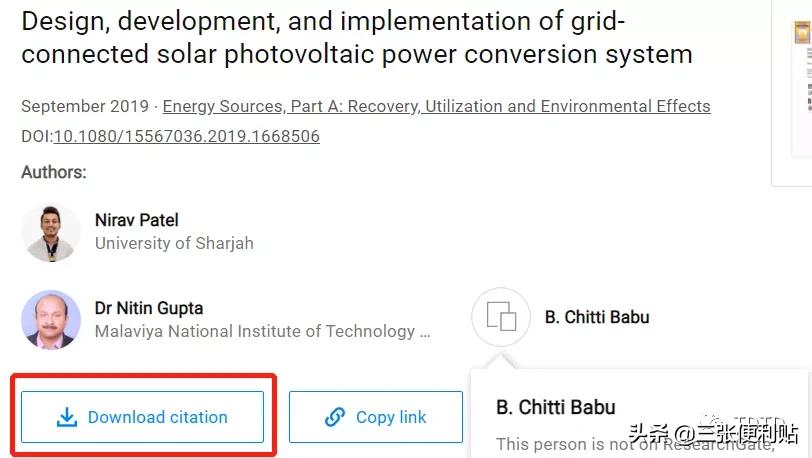Open author name Nirav Patel
This screenshot has height=458, width=812.
tap(136, 220)
